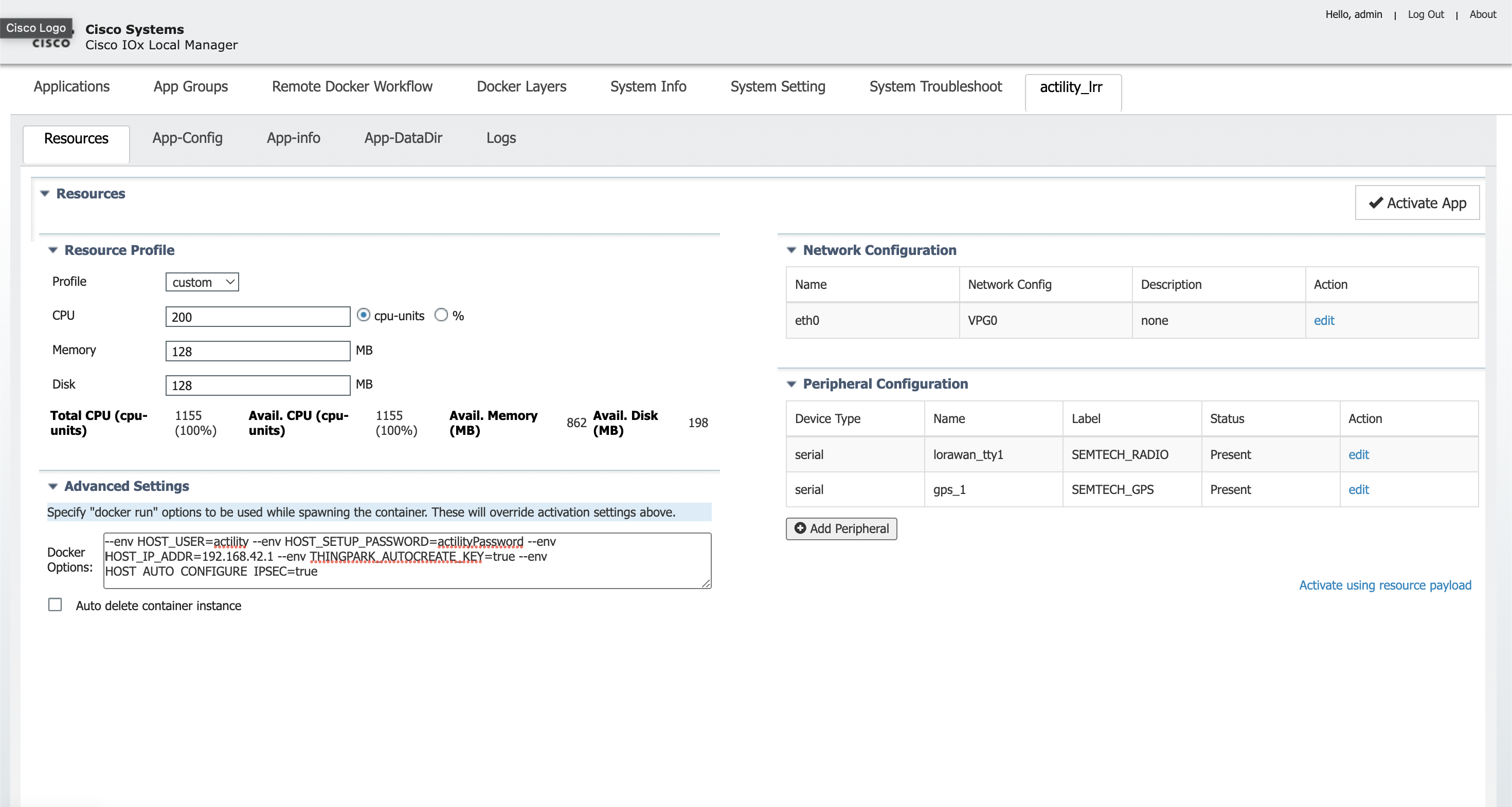Click the Memory input field
The image size is (1512, 807).
tap(258, 351)
